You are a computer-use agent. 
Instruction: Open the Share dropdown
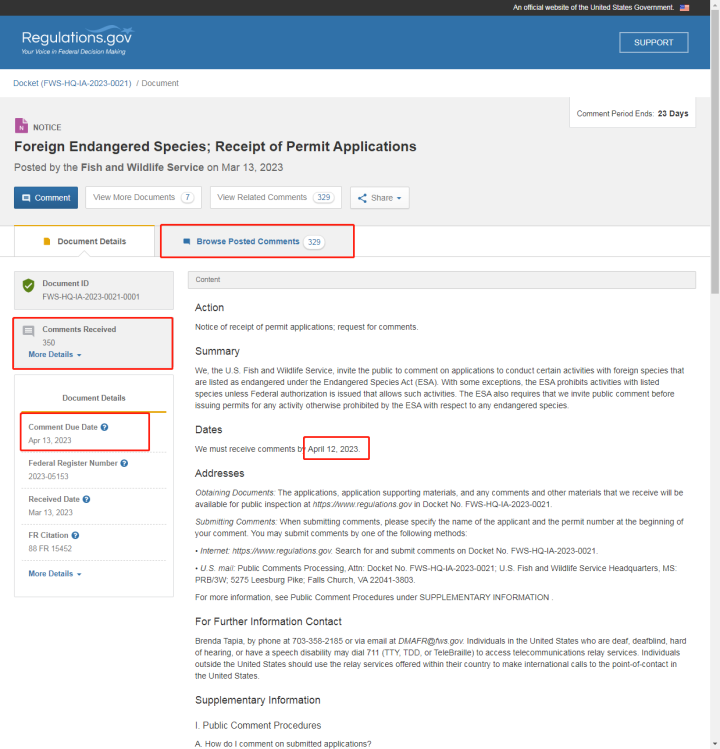click(379, 198)
